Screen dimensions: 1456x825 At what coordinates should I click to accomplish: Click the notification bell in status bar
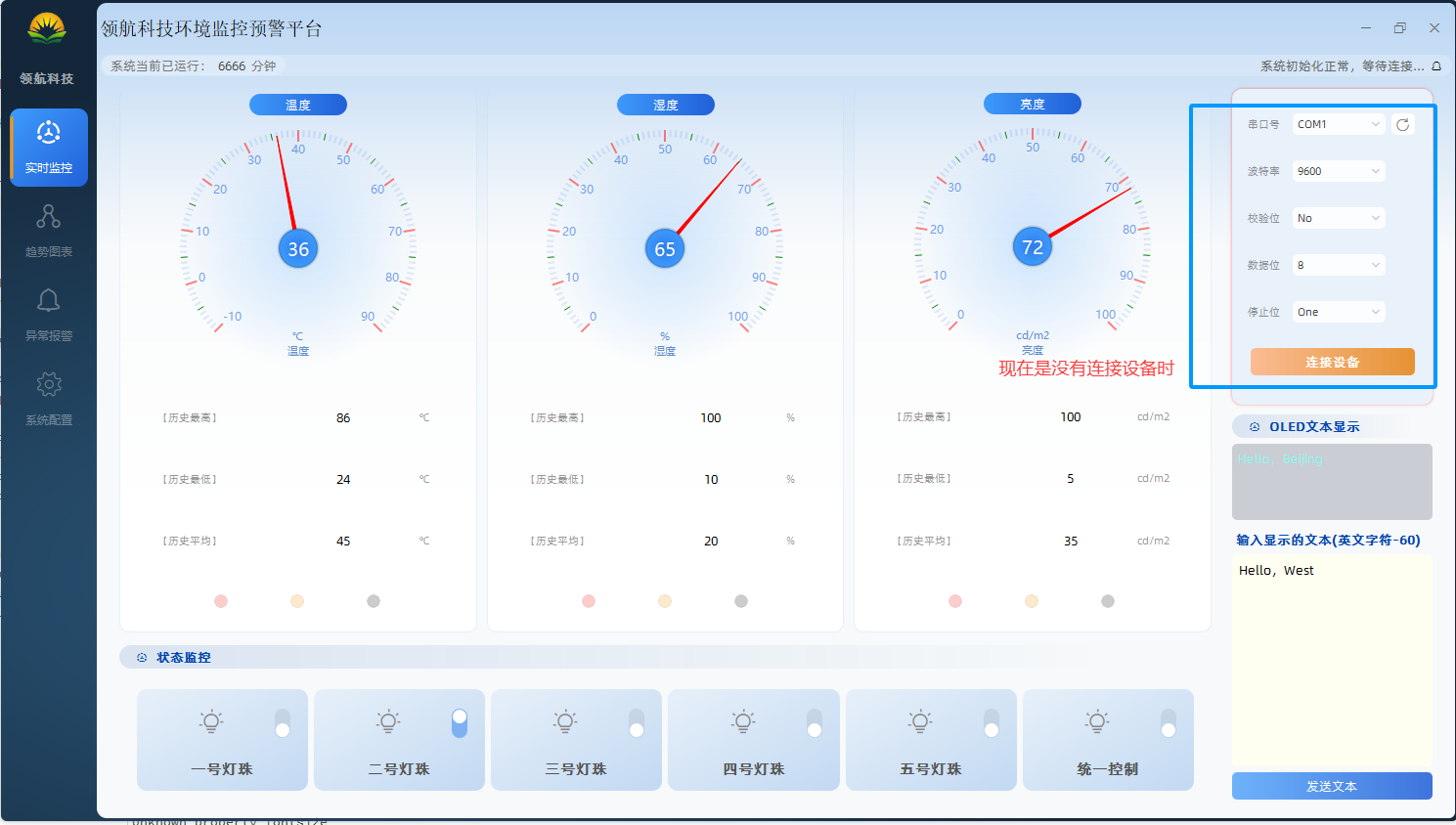[x=1436, y=66]
